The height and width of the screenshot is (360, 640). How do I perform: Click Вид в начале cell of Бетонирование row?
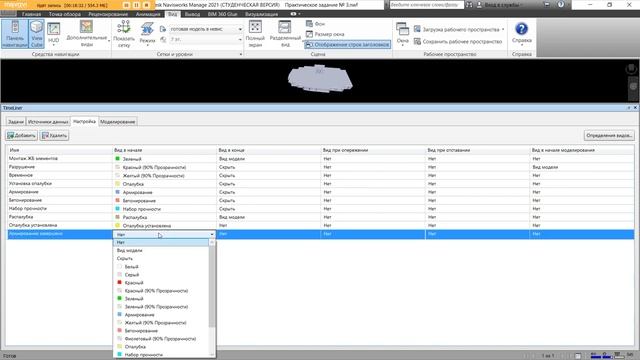click(x=164, y=200)
